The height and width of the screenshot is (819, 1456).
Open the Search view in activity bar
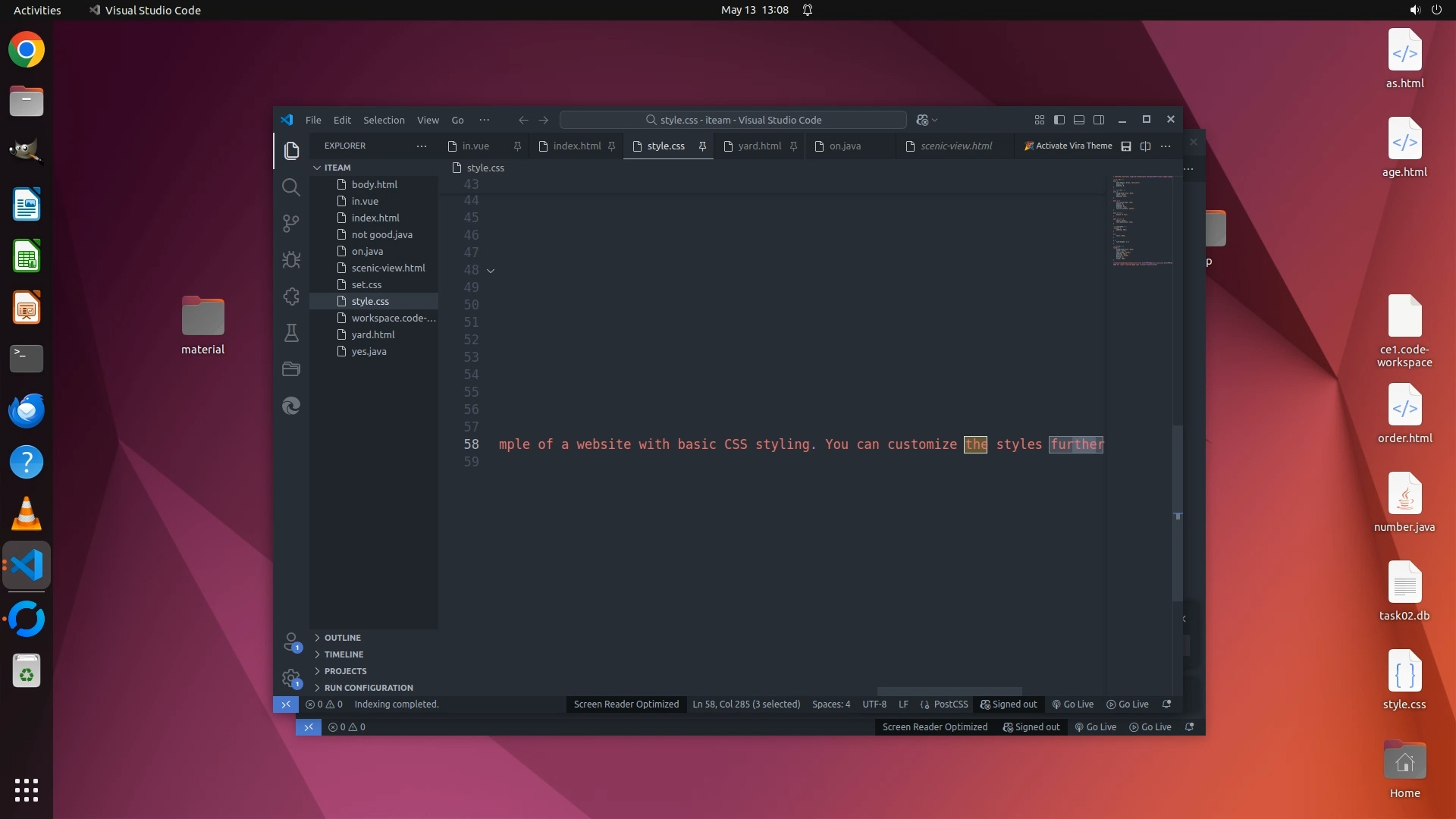pyautogui.click(x=290, y=187)
